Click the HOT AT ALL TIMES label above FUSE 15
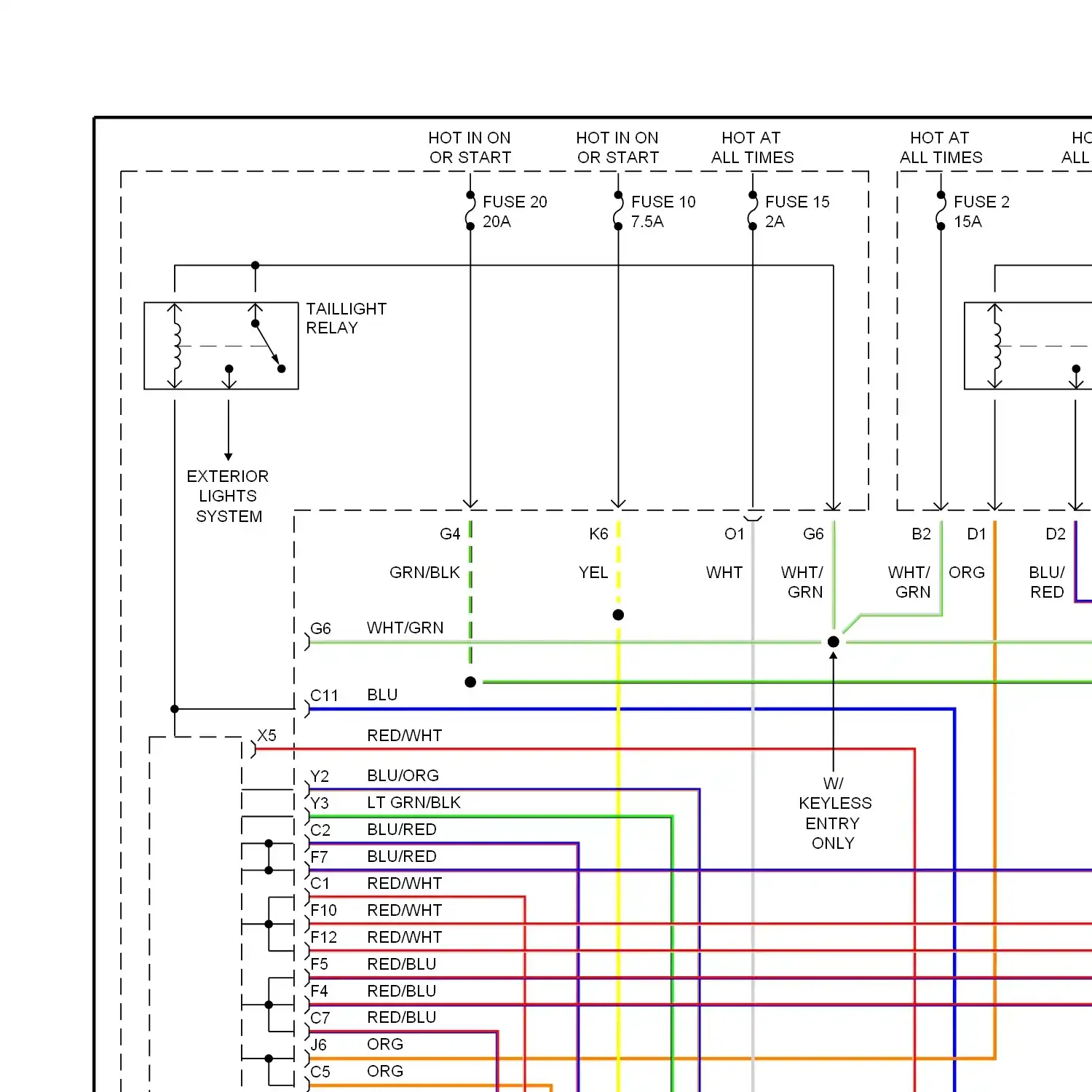 pos(752,147)
